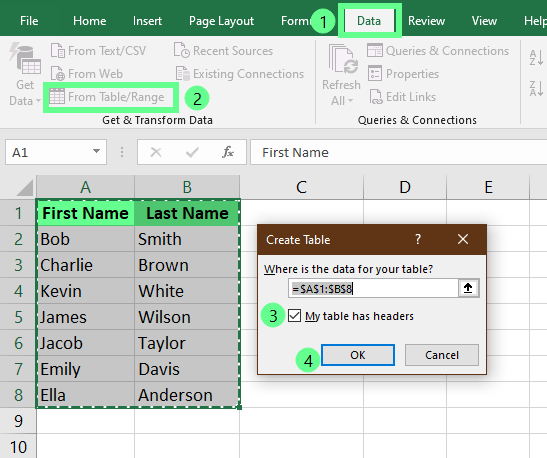
Task: Open data range Properties
Action: click(403, 74)
